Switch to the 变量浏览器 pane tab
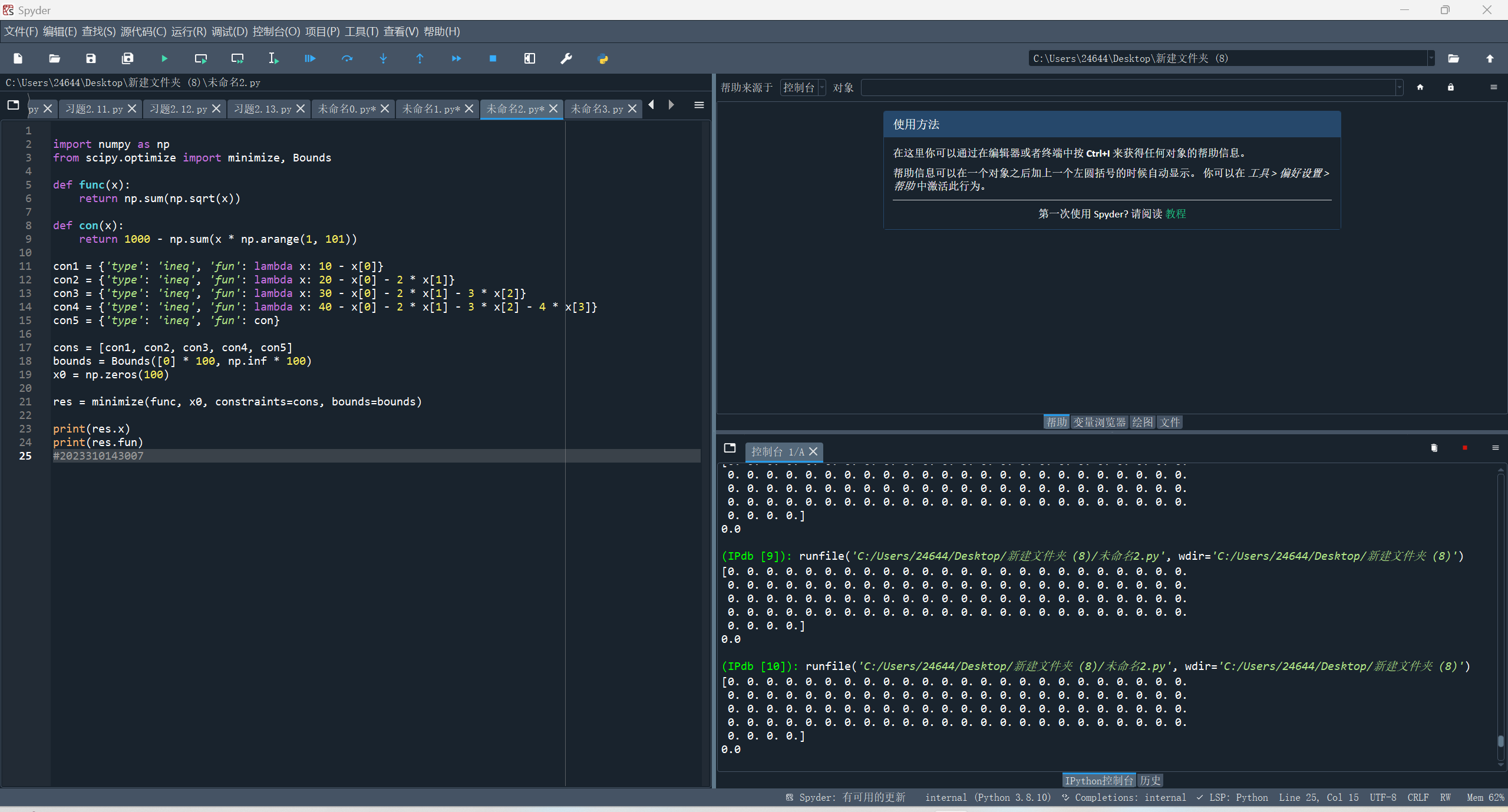 click(1099, 422)
